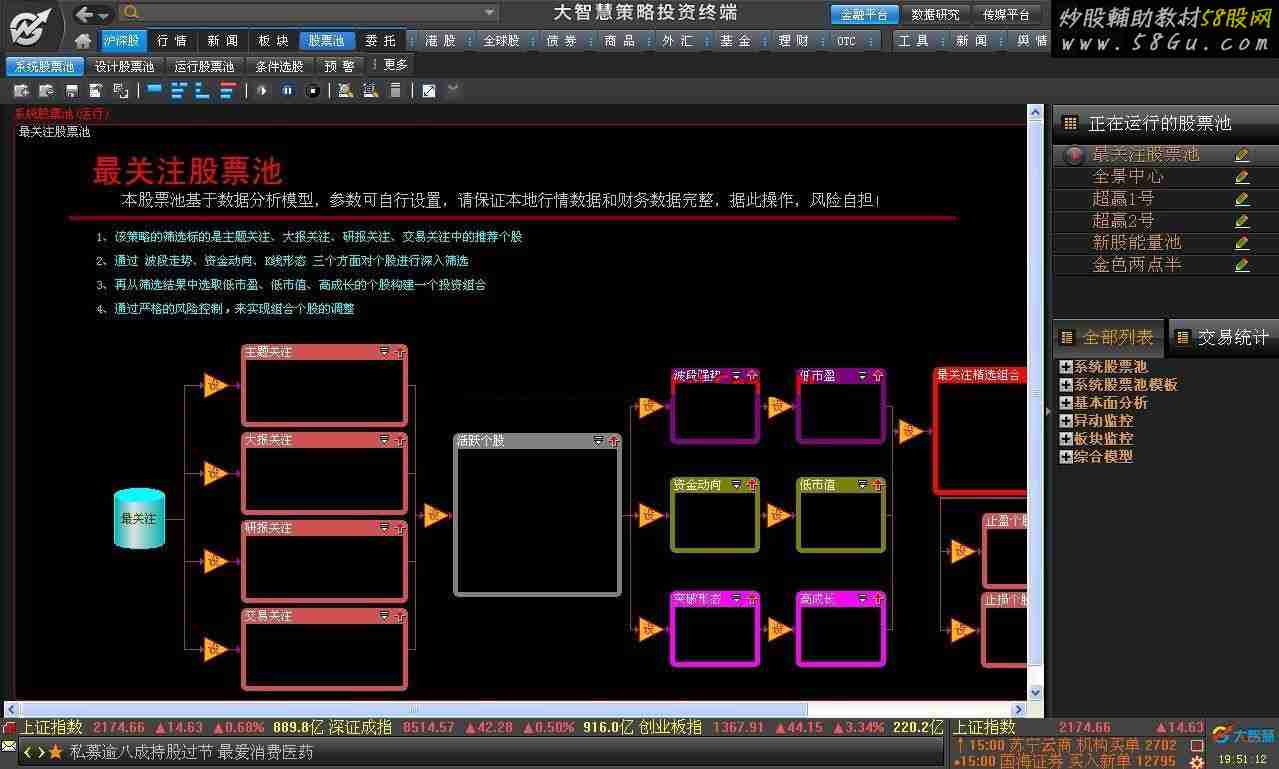The height and width of the screenshot is (769, 1279).
Task: Toggle pin on 低市盈 node
Action: pos(878,376)
